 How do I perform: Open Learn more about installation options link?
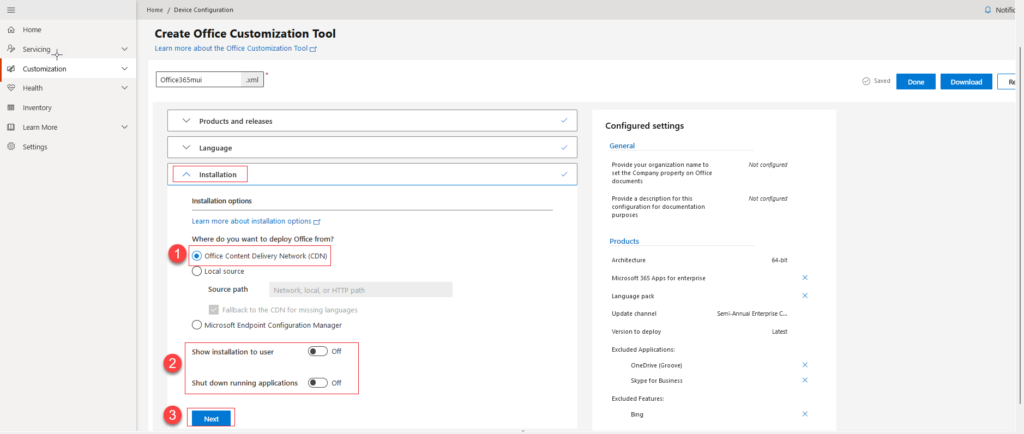(251, 222)
